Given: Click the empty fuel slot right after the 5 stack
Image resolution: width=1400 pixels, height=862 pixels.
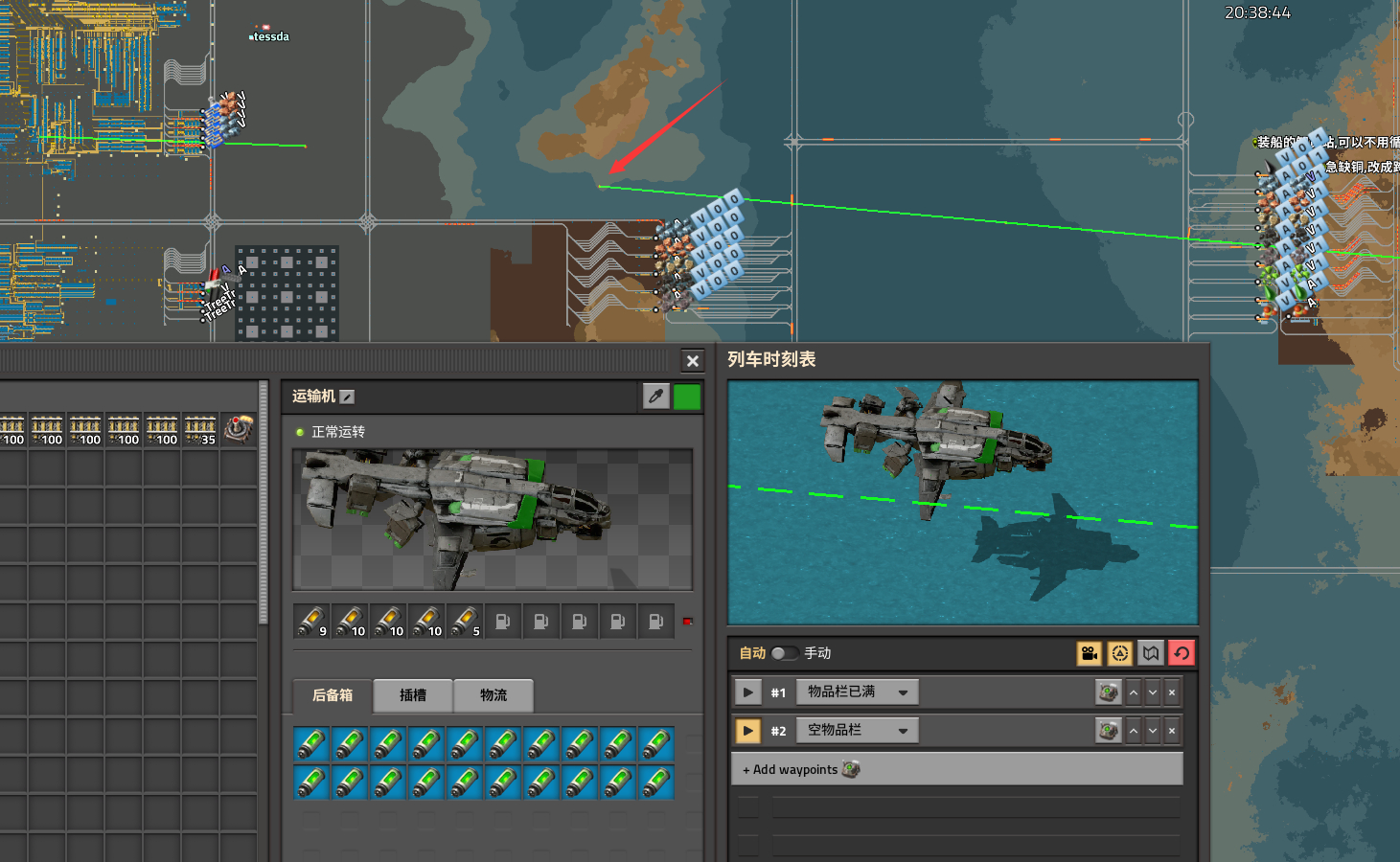Looking at the screenshot, I should click(503, 622).
